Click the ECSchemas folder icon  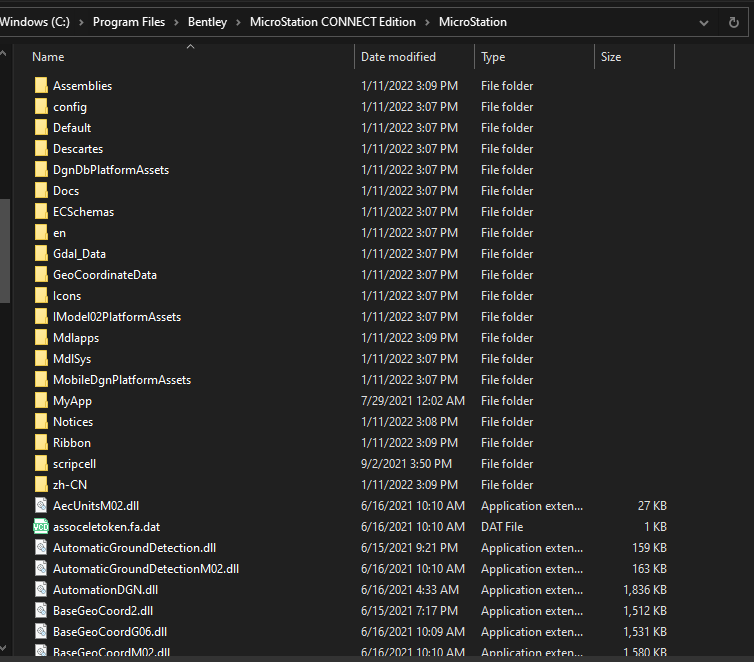tap(41, 212)
